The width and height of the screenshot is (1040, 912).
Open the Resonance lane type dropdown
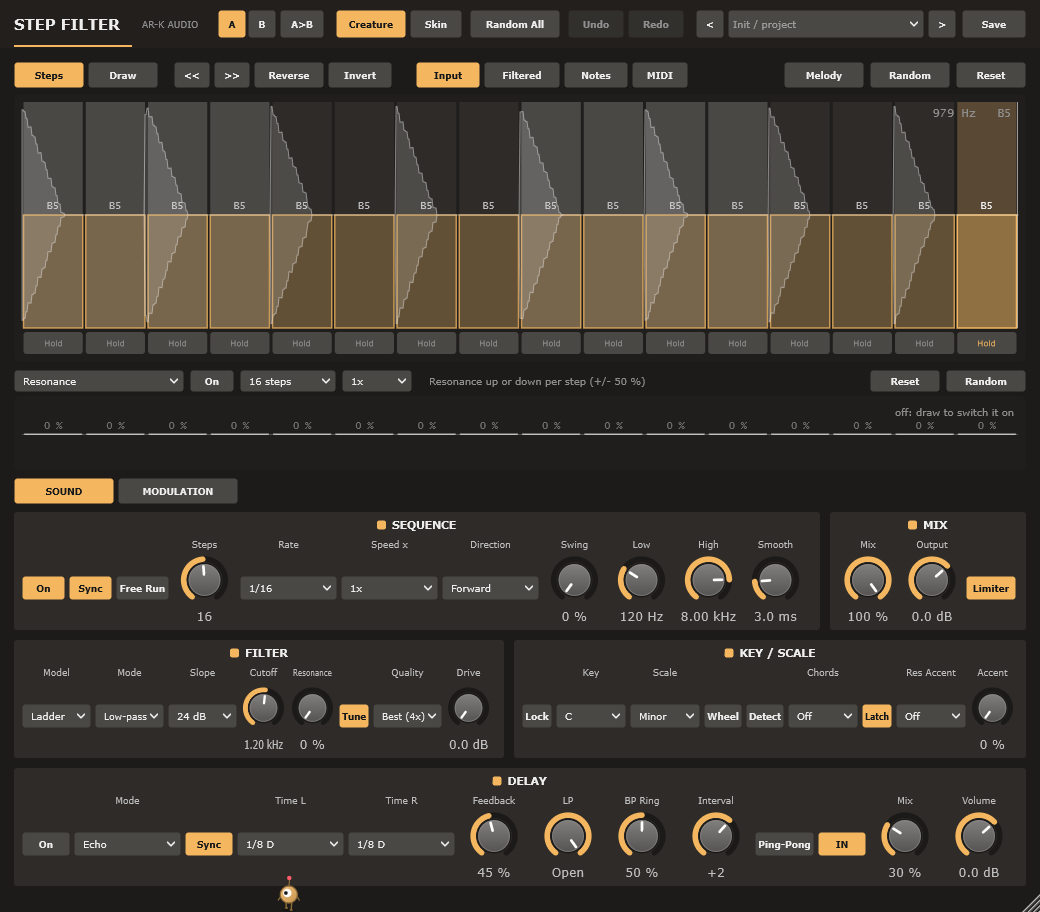pyautogui.click(x=99, y=381)
